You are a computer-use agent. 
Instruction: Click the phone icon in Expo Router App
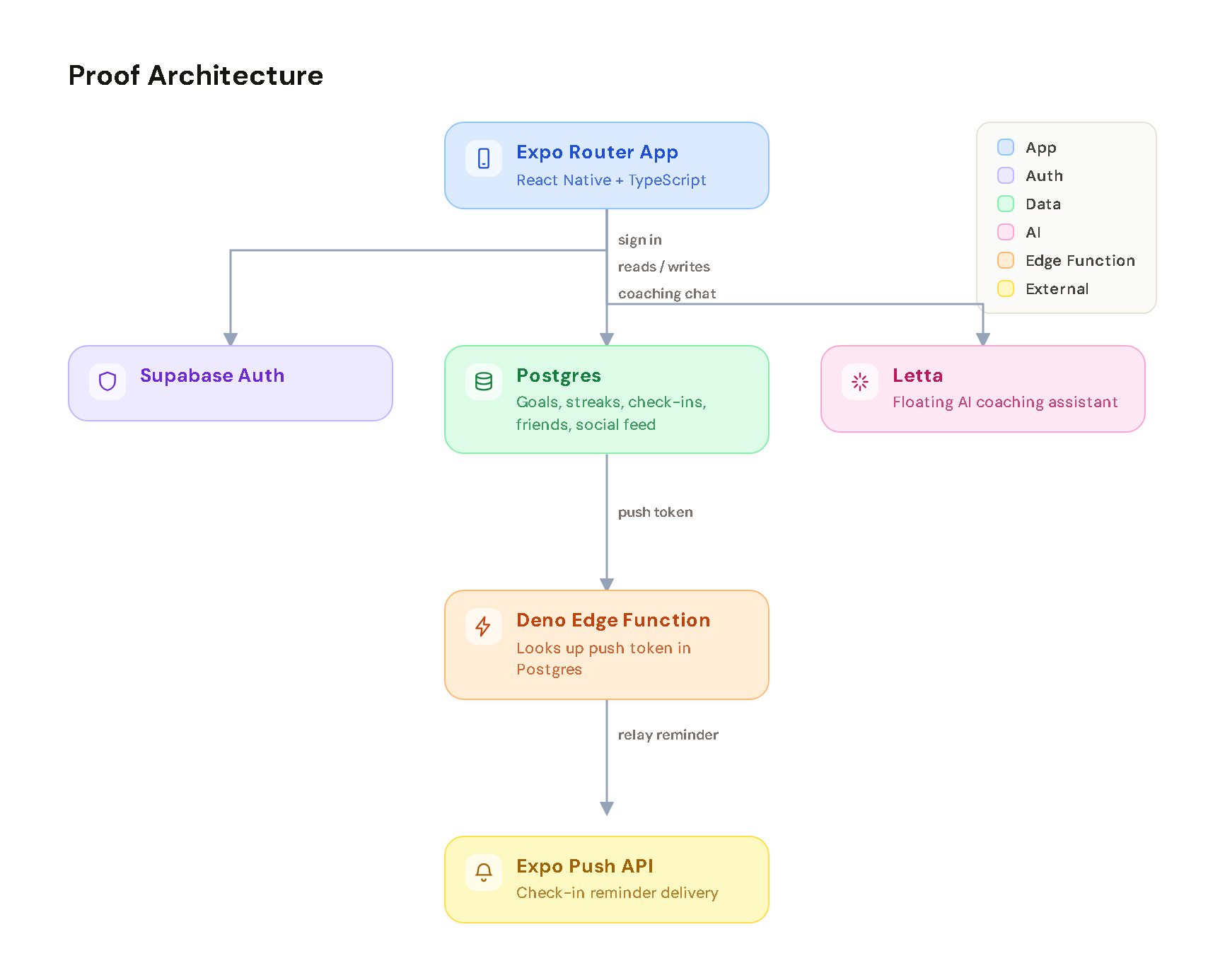pyautogui.click(x=484, y=158)
